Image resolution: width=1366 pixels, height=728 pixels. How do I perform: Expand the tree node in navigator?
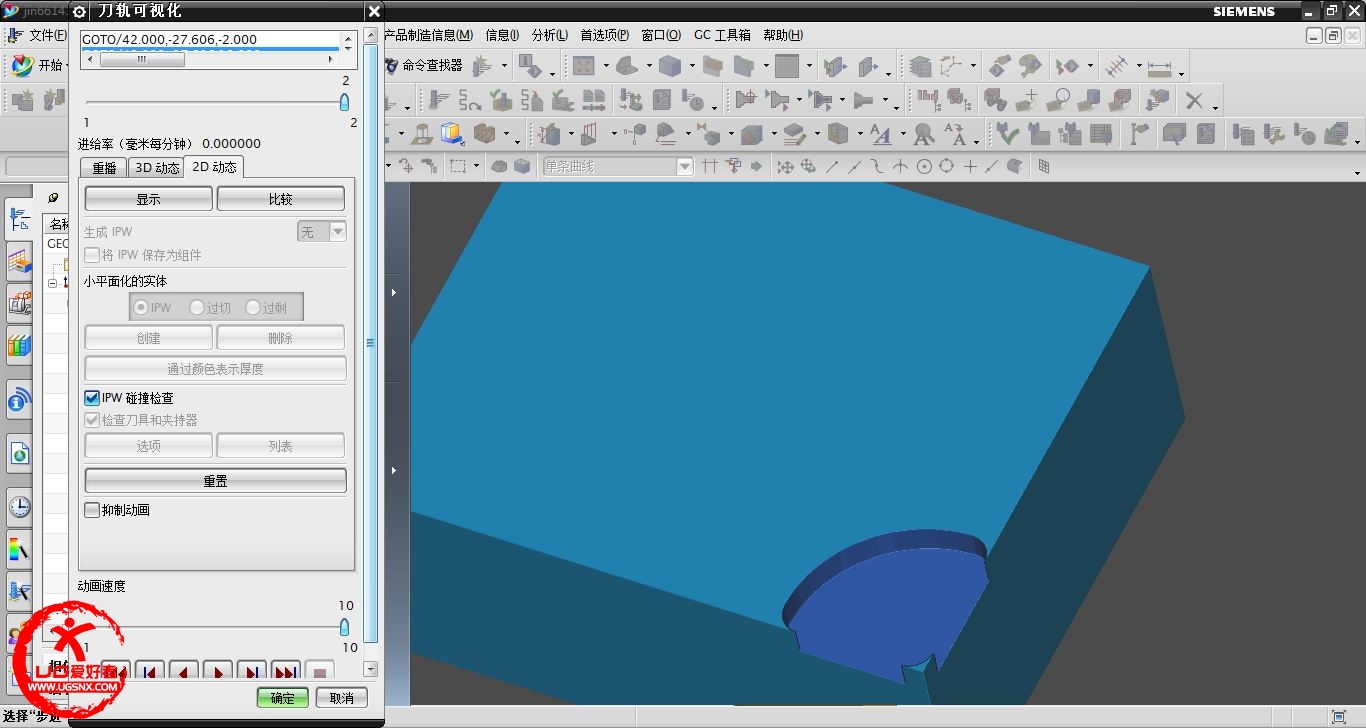click(52, 283)
